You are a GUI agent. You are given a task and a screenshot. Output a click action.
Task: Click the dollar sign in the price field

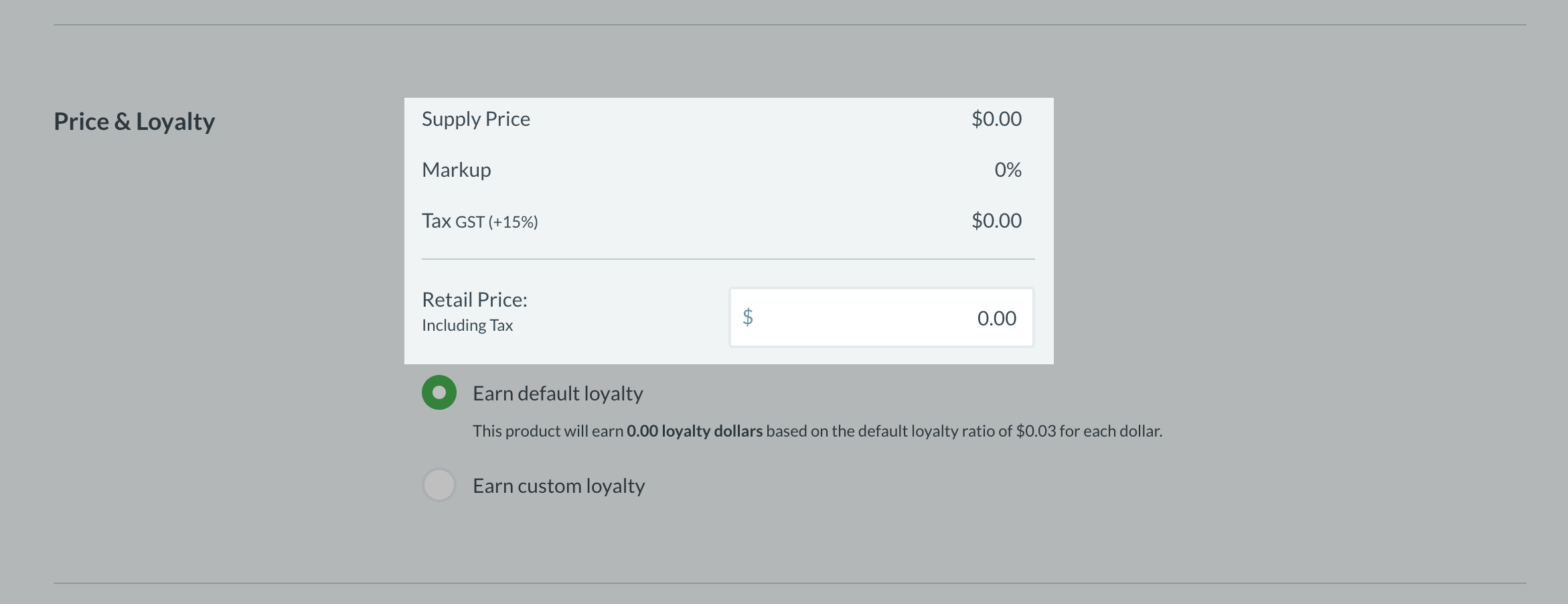coord(748,317)
